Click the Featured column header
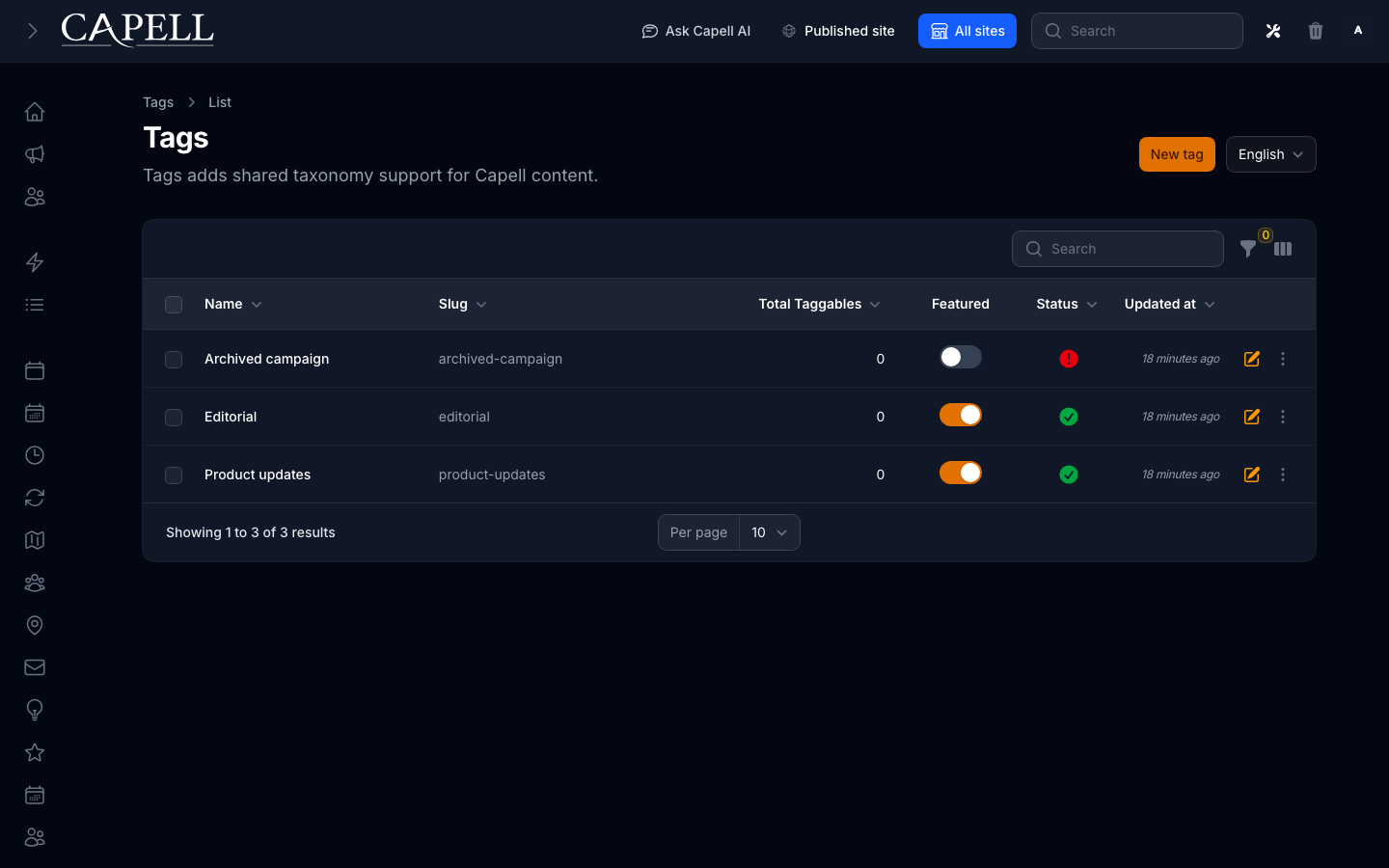 tap(961, 304)
